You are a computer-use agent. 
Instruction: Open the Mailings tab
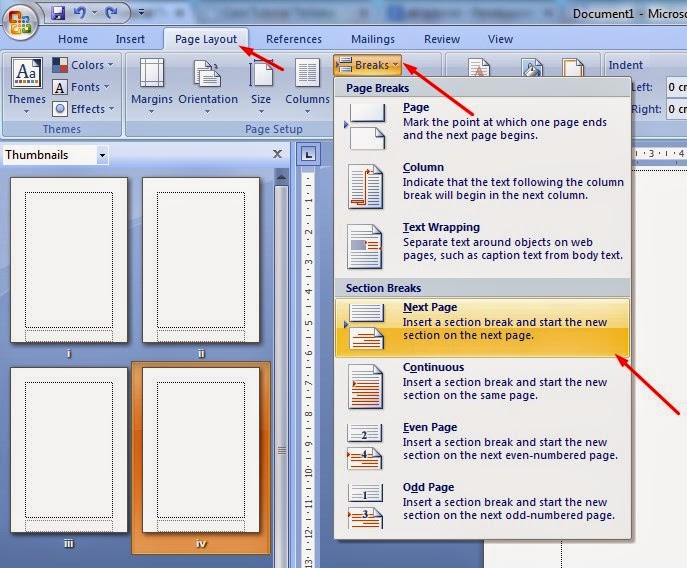click(x=373, y=39)
